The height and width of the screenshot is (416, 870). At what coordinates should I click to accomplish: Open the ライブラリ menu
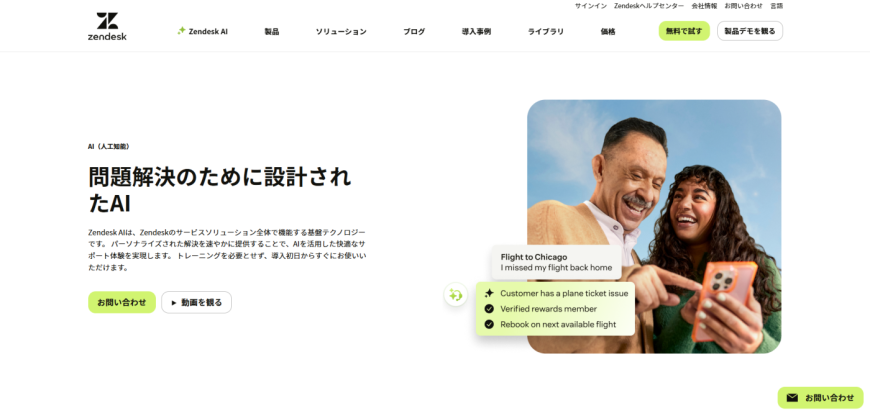[545, 32]
